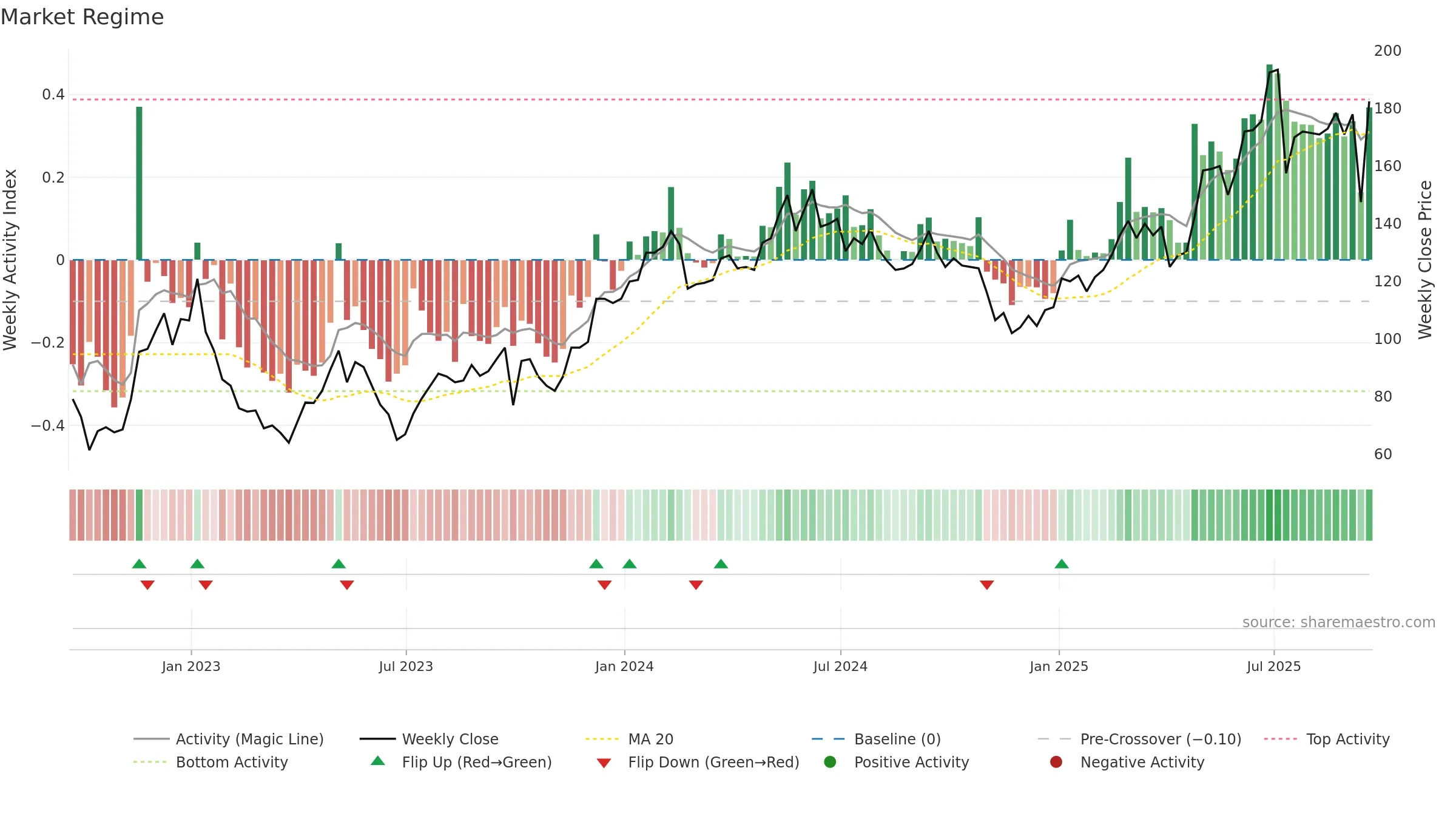Click the Jul 2024 x-axis label
1456x819 pixels.
[x=840, y=666]
